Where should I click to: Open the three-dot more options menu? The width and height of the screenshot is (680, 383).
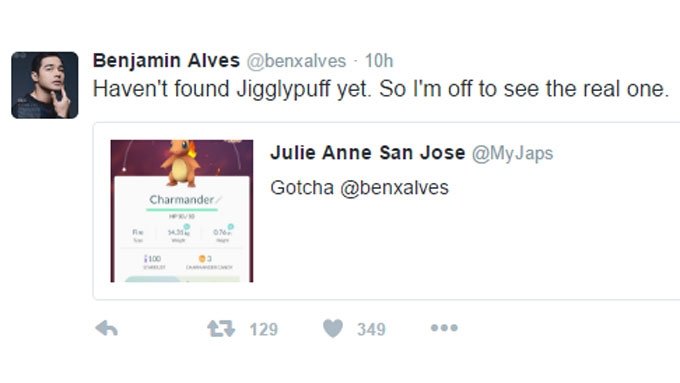pos(444,328)
